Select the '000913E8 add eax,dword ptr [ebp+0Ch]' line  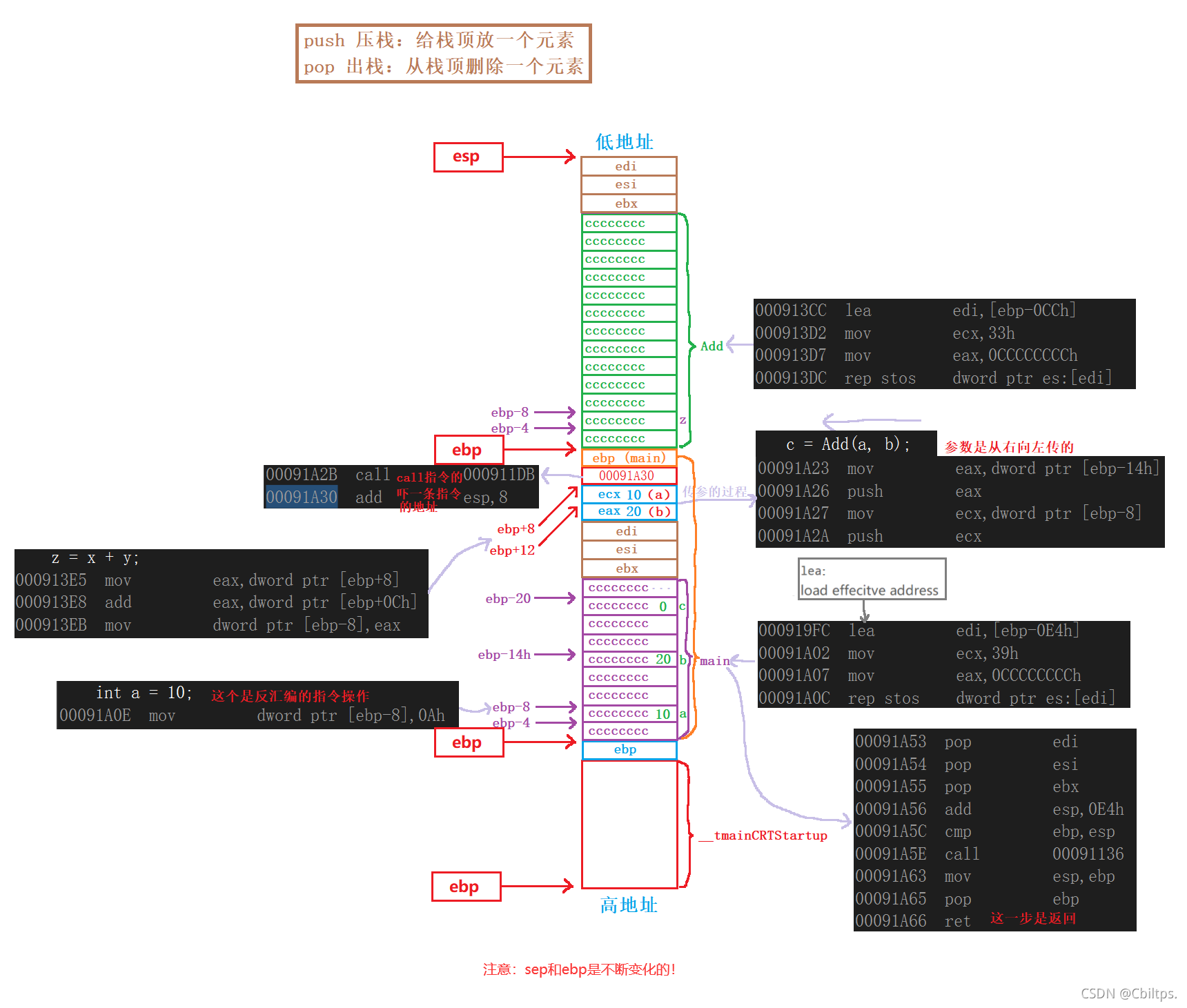tap(217, 602)
